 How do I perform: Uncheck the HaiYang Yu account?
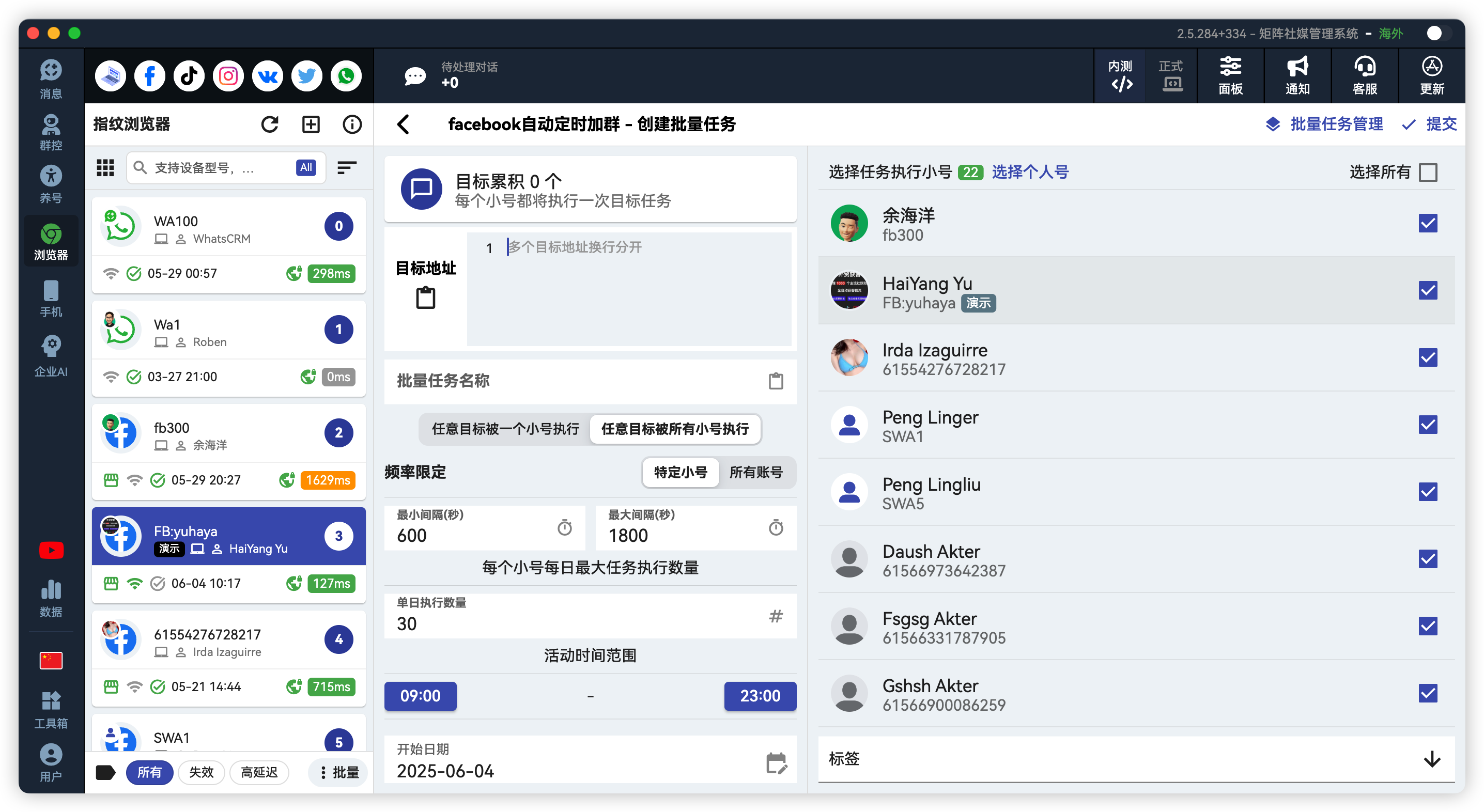(1428, 290)
